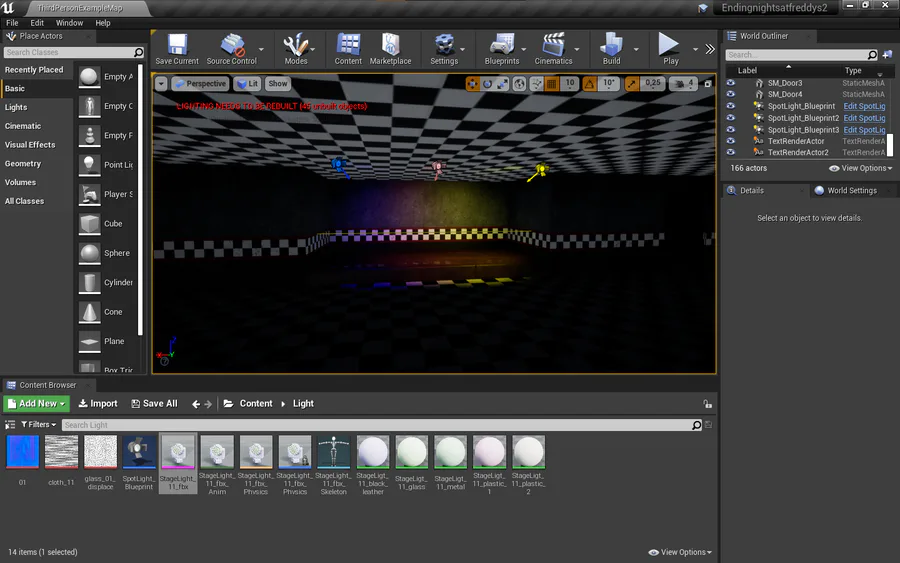Select the translate gizmo tool in viewport
The image size is (900, 563).
click(472, 84)
